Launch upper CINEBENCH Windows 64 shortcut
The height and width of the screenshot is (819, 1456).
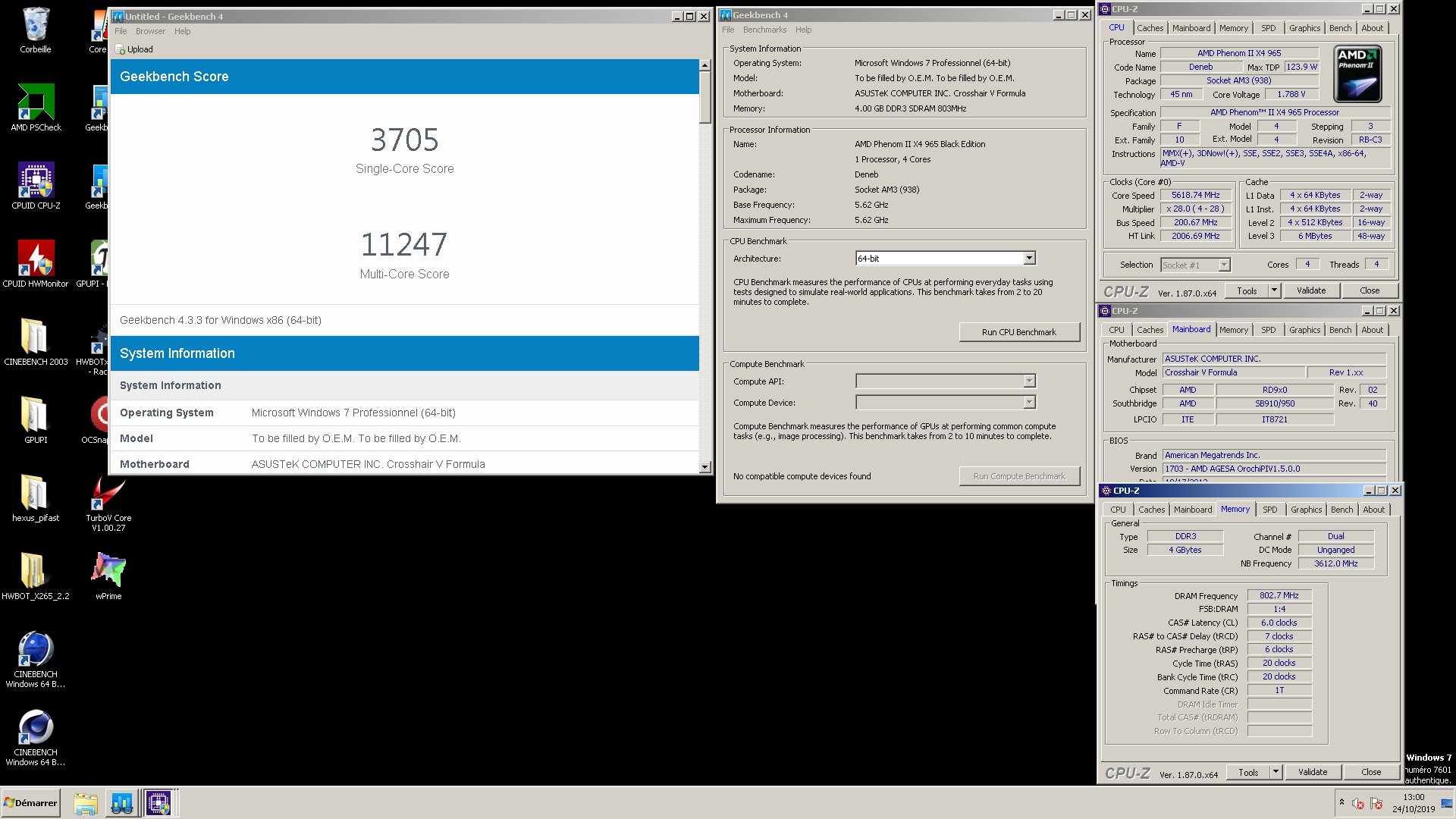36,660
